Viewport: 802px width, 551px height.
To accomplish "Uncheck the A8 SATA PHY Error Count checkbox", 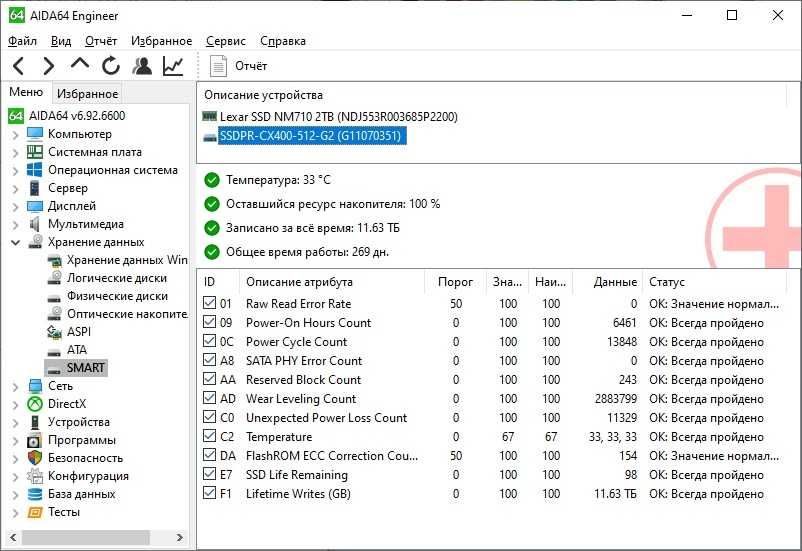I will click(209, 360).
